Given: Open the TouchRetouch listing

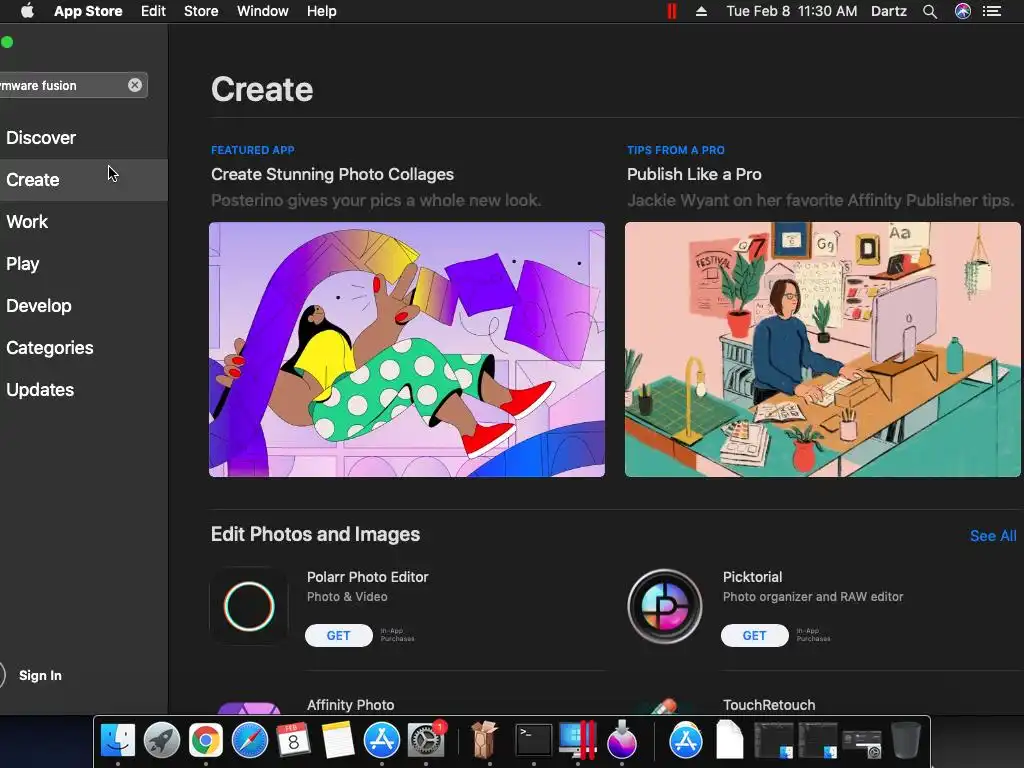Looking at the screenshot, I should point(769,705).
